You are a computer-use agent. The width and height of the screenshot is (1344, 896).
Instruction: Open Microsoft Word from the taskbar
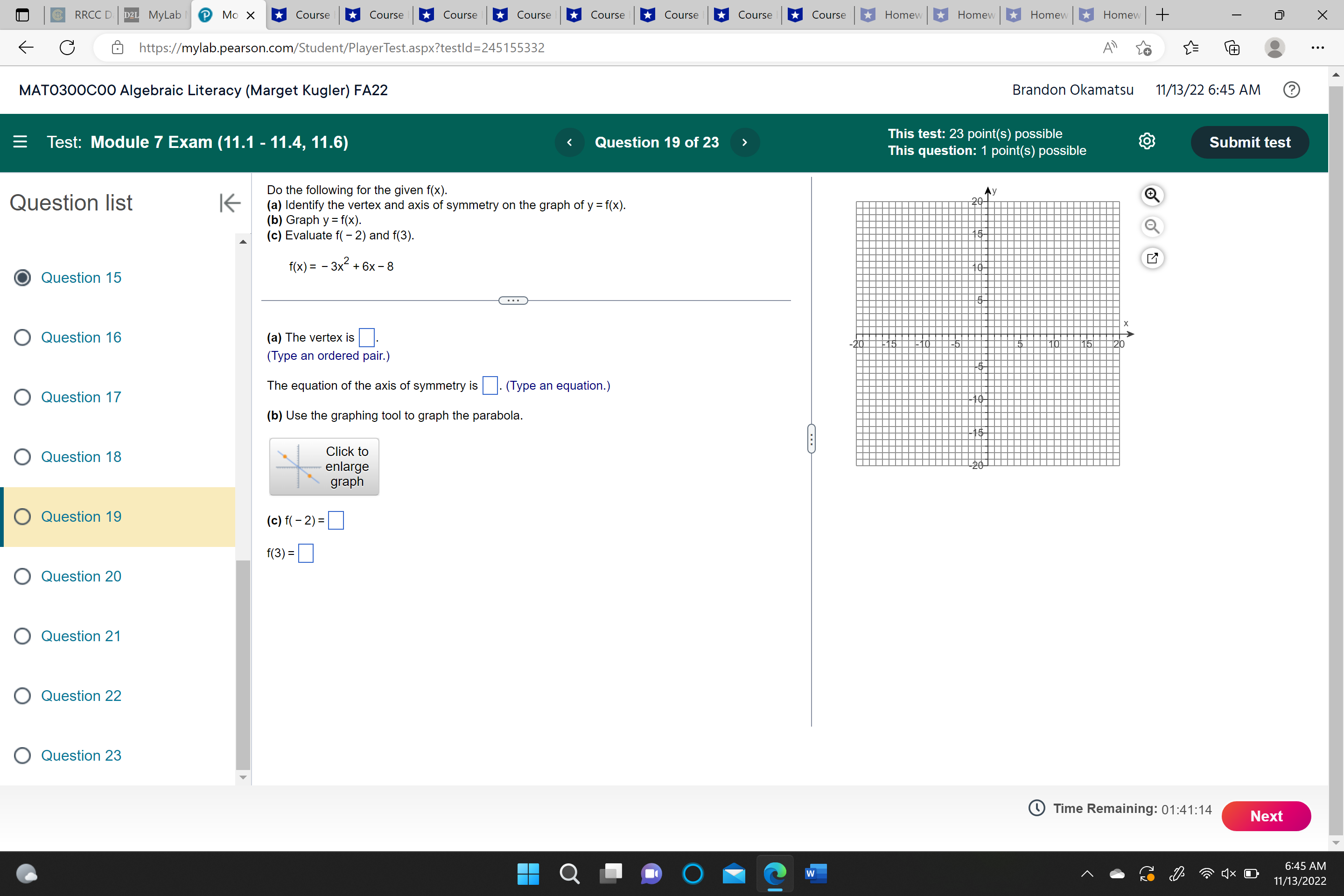[x=816, y=874]
